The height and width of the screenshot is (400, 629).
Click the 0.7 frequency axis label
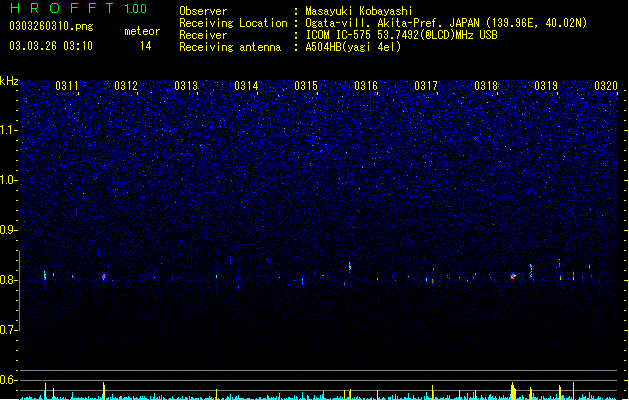8,330
